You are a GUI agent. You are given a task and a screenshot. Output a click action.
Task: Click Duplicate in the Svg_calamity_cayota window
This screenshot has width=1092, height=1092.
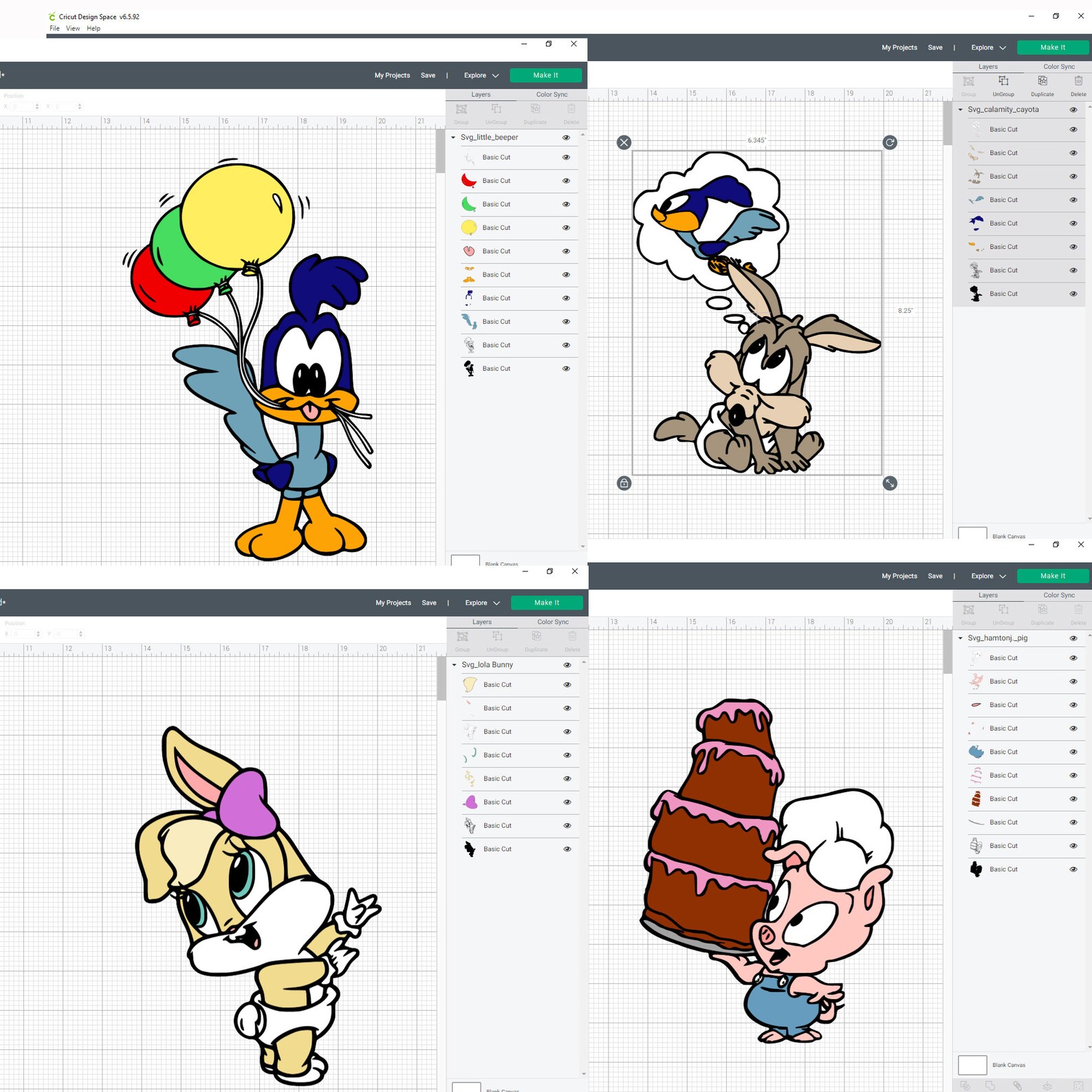pyautogui.click(x=1042, y=85)
